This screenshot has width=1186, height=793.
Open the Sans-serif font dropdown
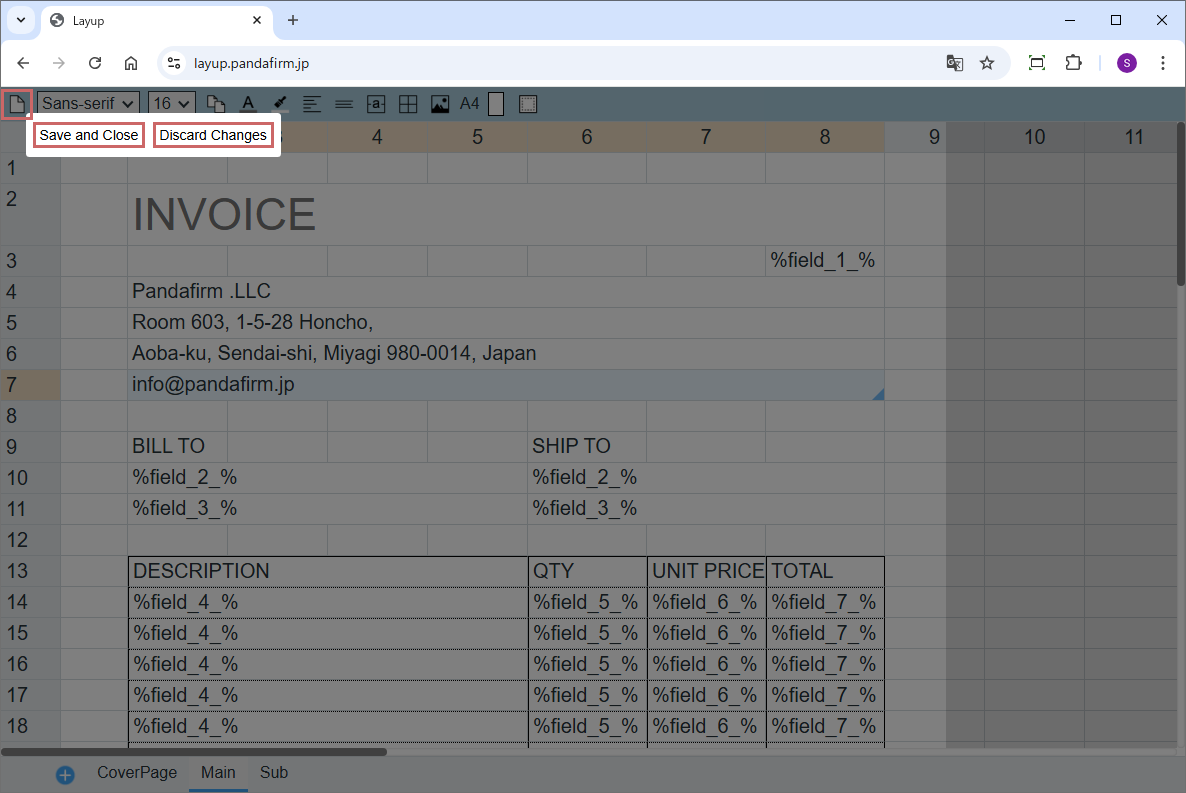click(88, 103)
